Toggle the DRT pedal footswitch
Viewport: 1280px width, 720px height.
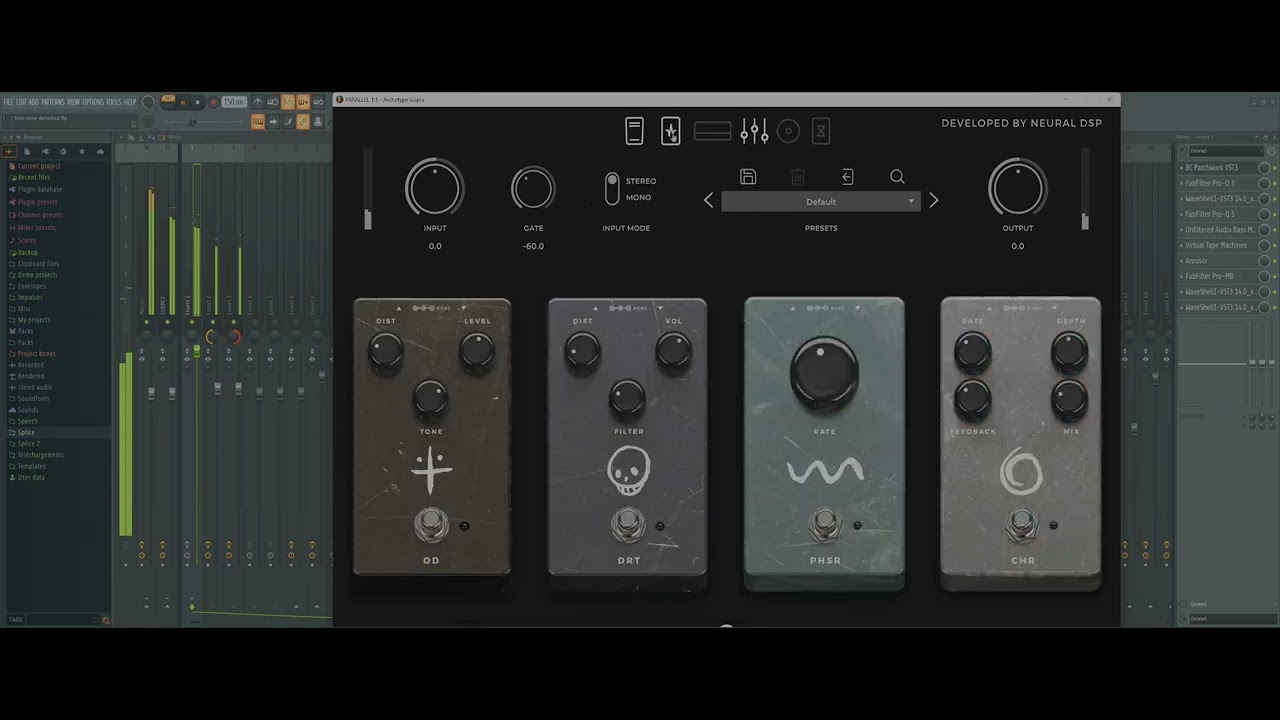[628, 524]
